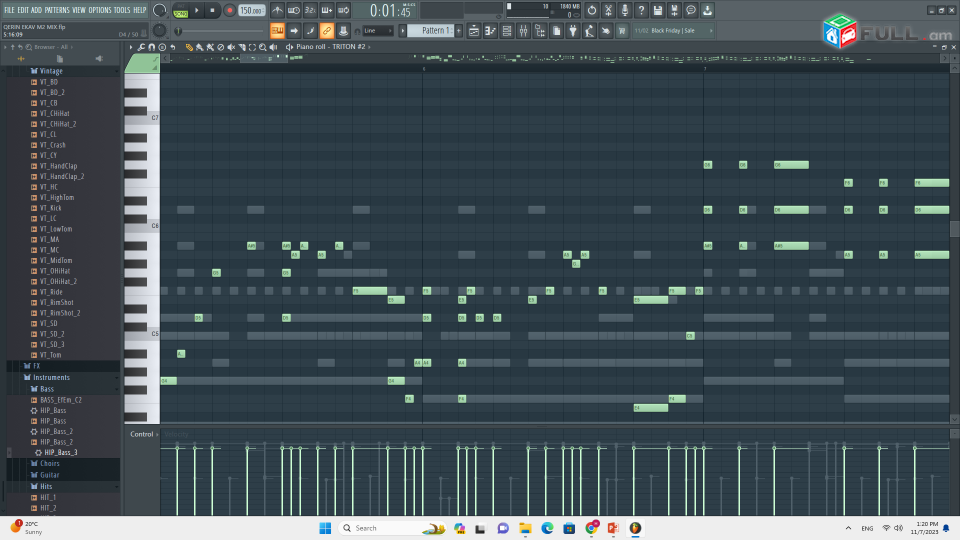This screenshot has height=540, width=960.
Task: Open the OPTIONS menu
Action: (x=100, y=10)
